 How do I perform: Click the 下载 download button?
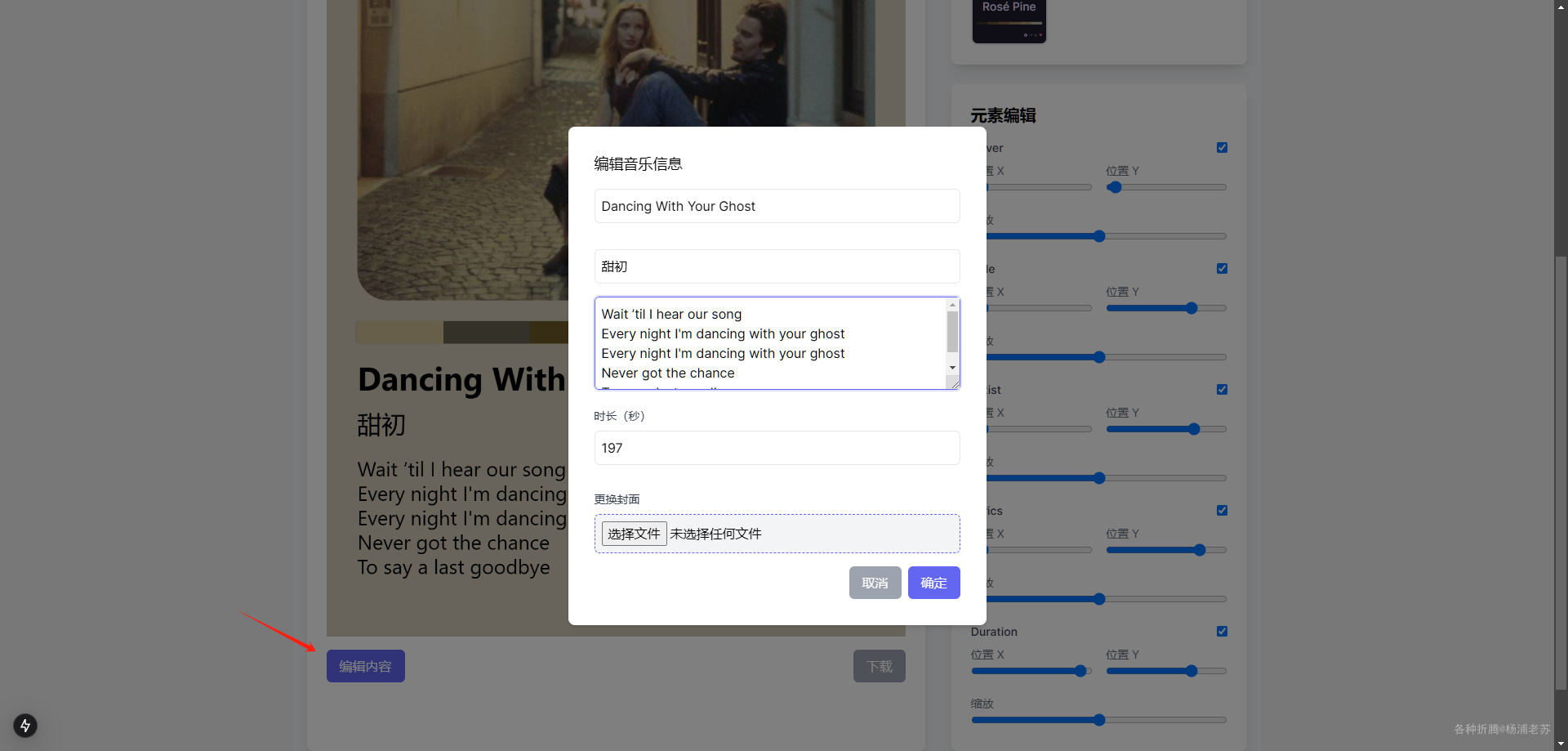(x=880, y=666)
